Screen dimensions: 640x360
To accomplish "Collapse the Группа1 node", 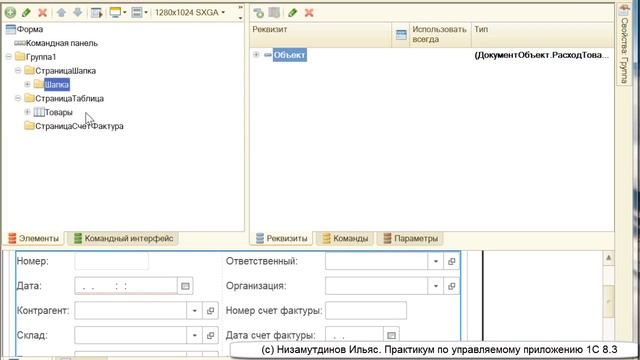I will pyautogui.click(x=9, y=57).
